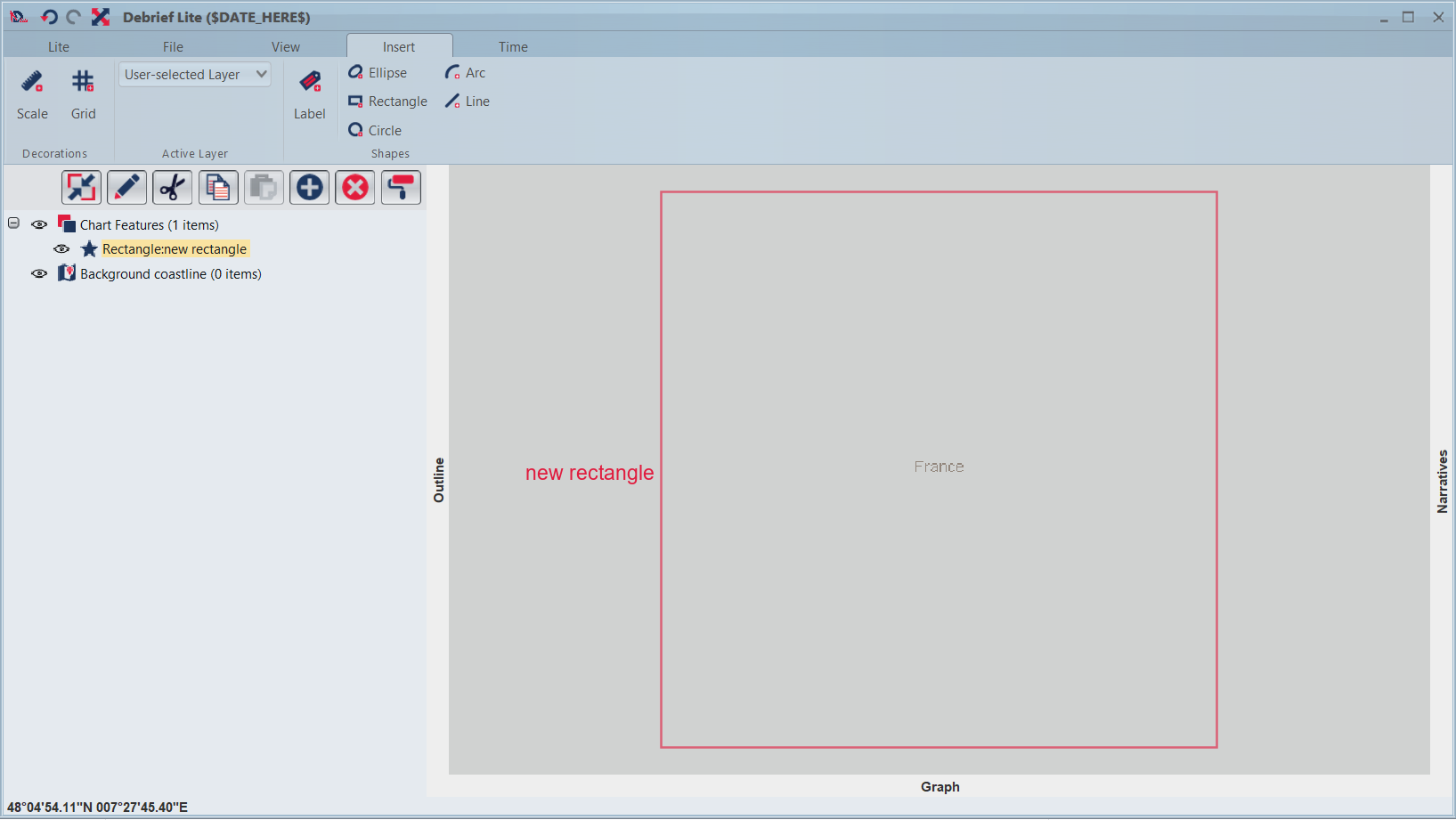This screenshot has height=820, width=1456.
Task: Add a Label to the chart
Action: click(310, 95)
